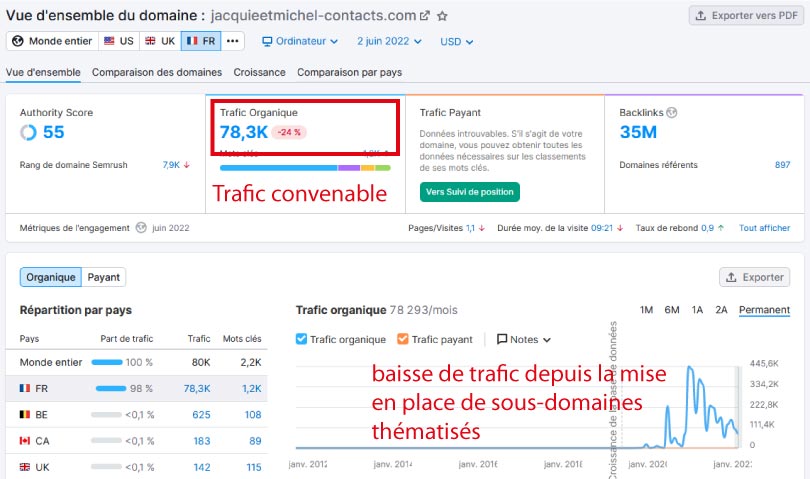This screenshot has height=479, width=810.
Task: Click the 78,3K organic traffic value
Action: coord(244,132)
